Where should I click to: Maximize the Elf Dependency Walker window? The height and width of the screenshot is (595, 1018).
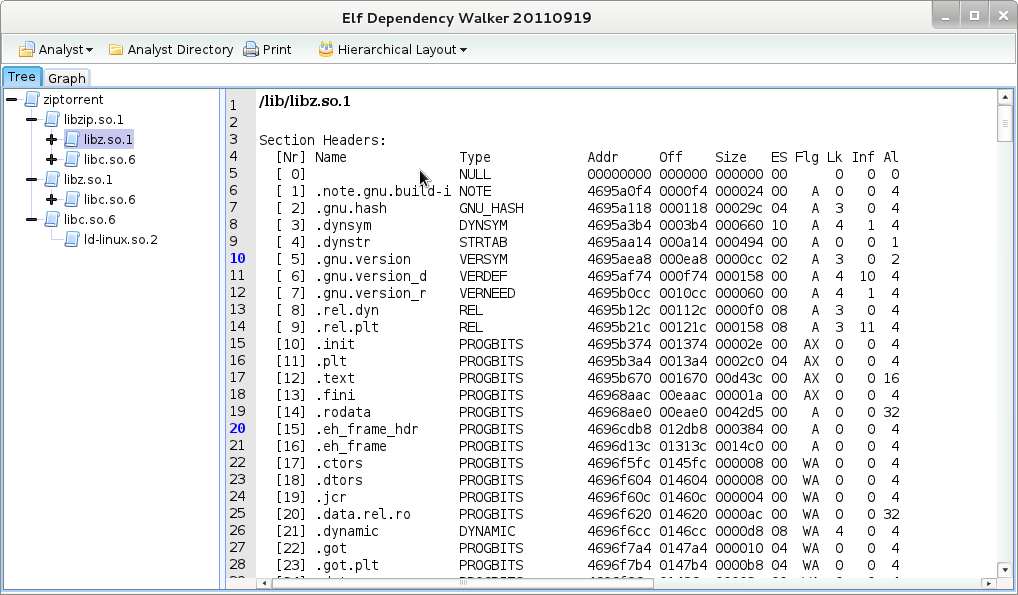tap(975, 16)
